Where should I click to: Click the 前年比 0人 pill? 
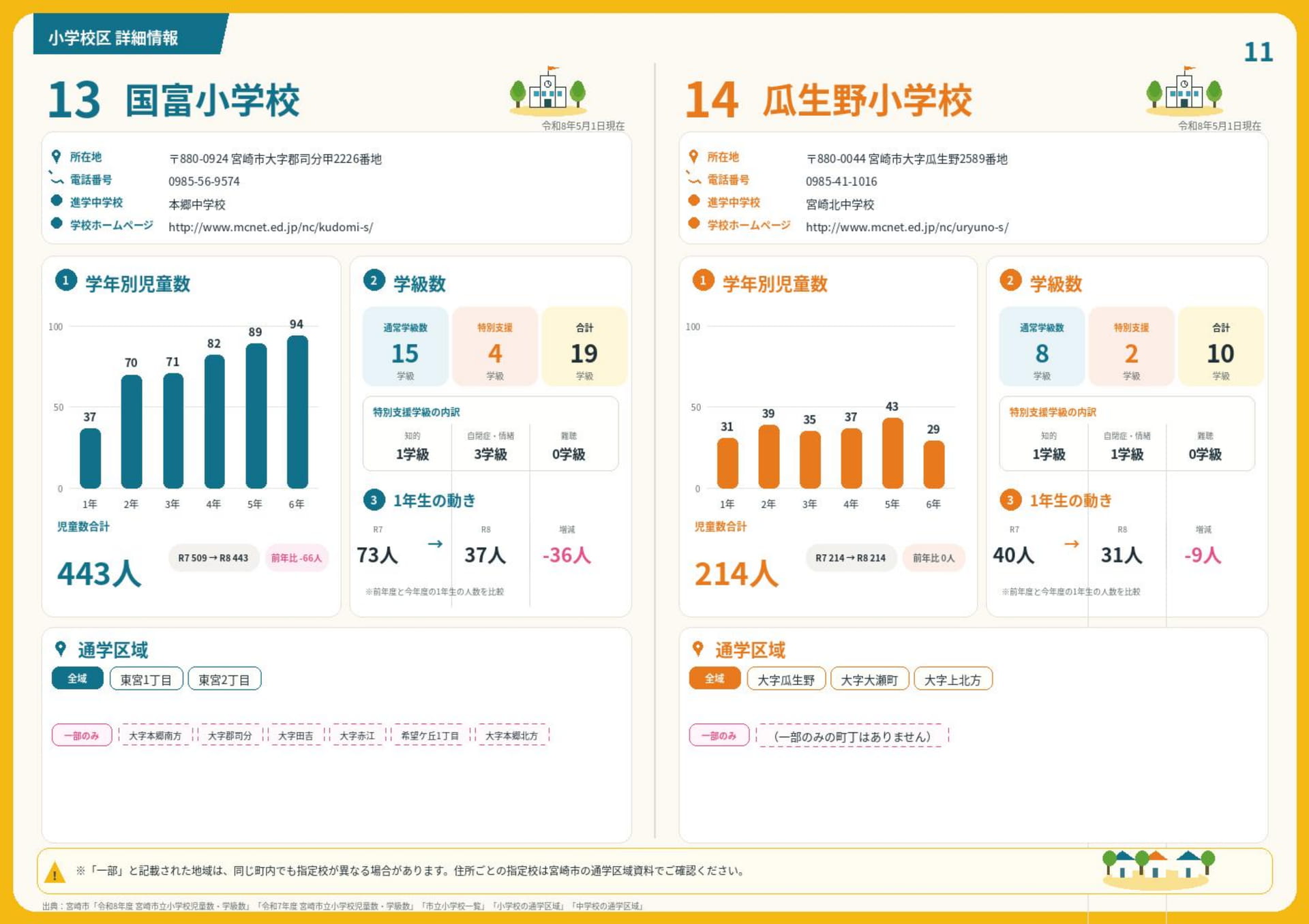click(x=934, y=557)
